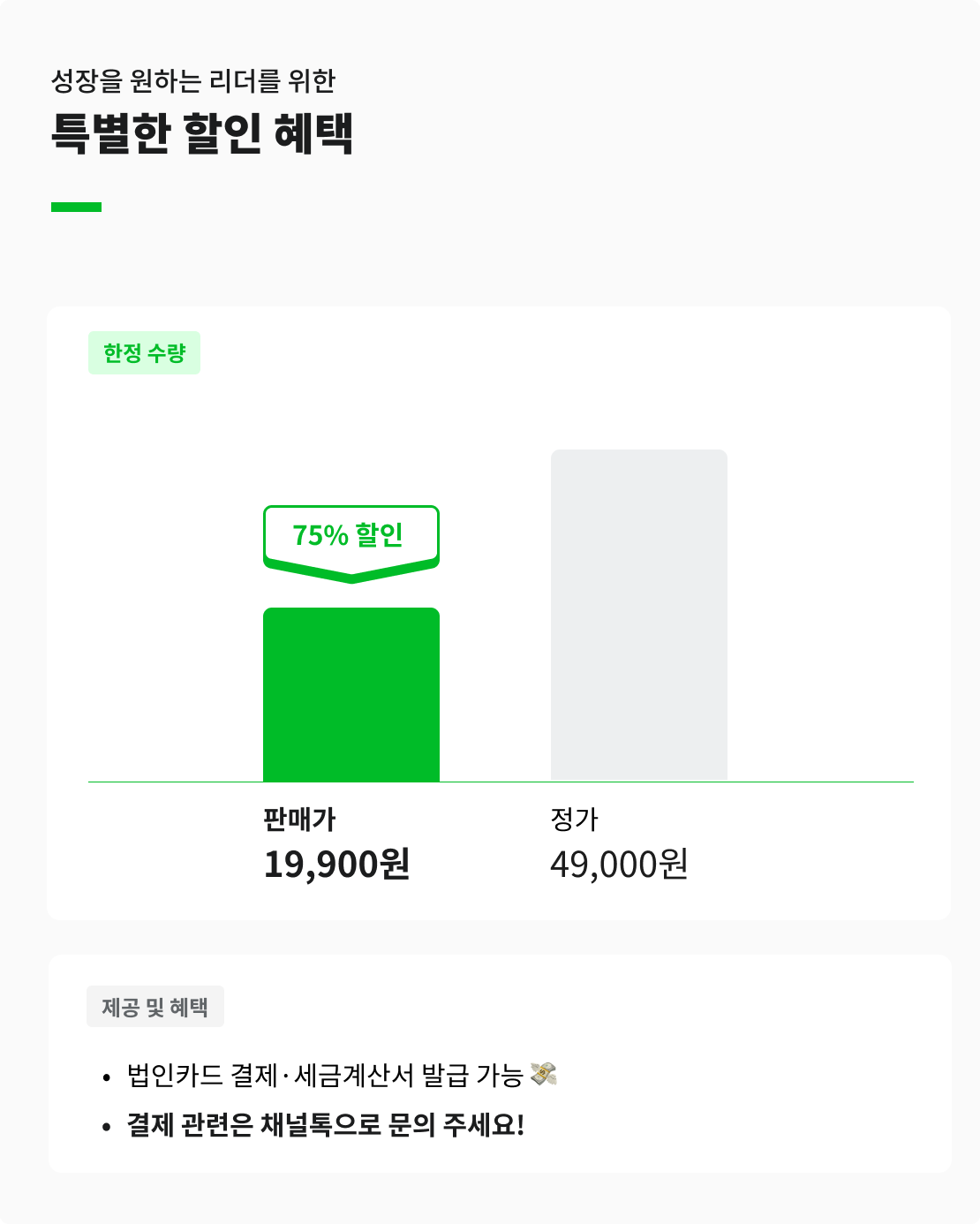Click the short green accent line under the heading
This screenshot has height=1224, width=980.
click(76, 208)
